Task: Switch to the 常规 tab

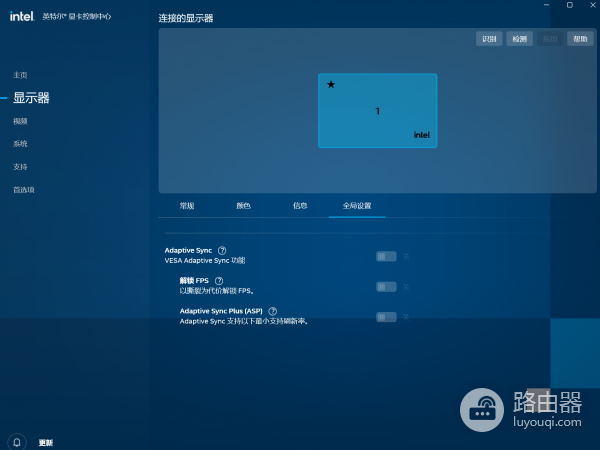Action: click(187, 206)
